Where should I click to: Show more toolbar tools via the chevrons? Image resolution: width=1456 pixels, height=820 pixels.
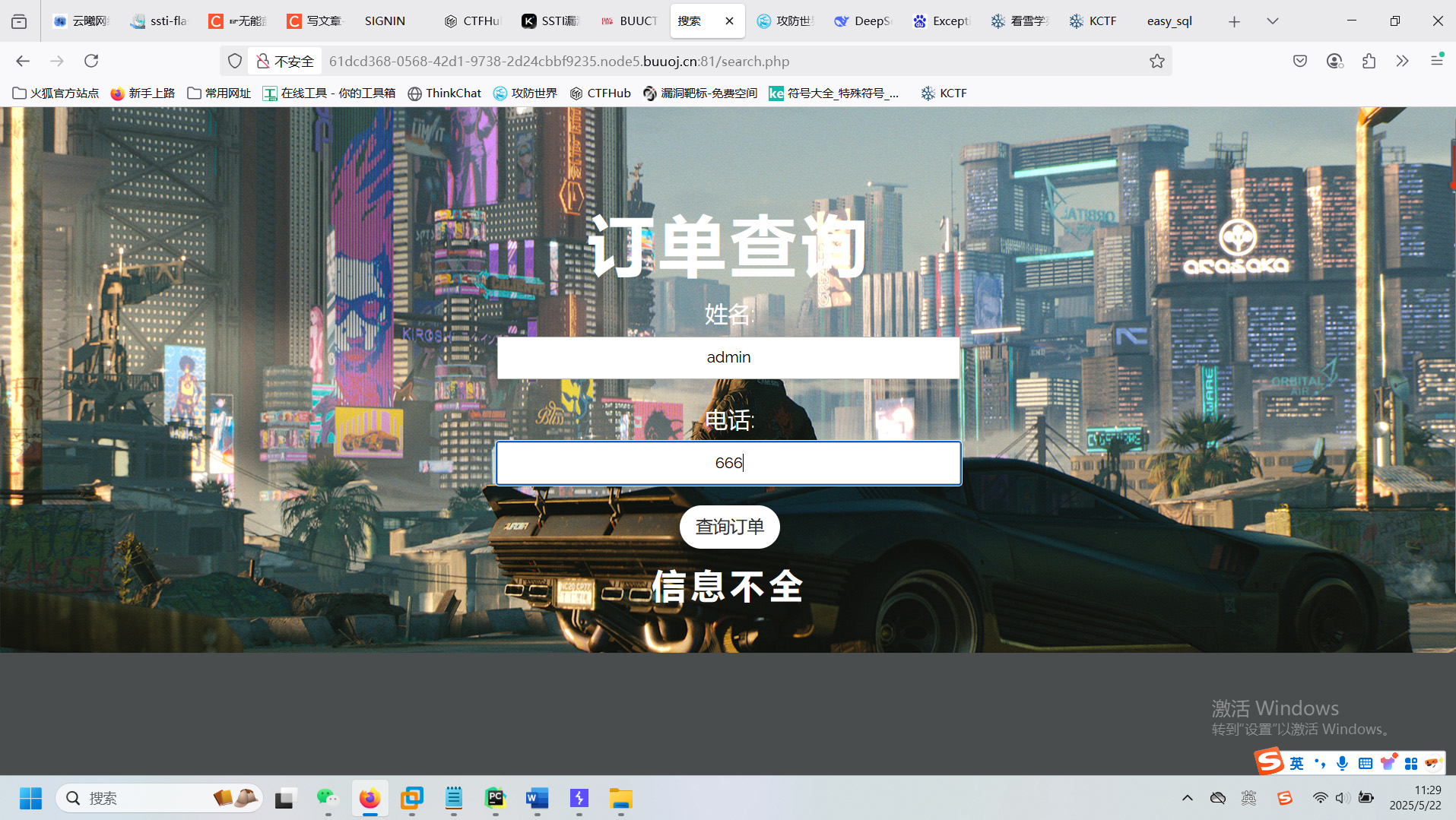pos(1402,61)
